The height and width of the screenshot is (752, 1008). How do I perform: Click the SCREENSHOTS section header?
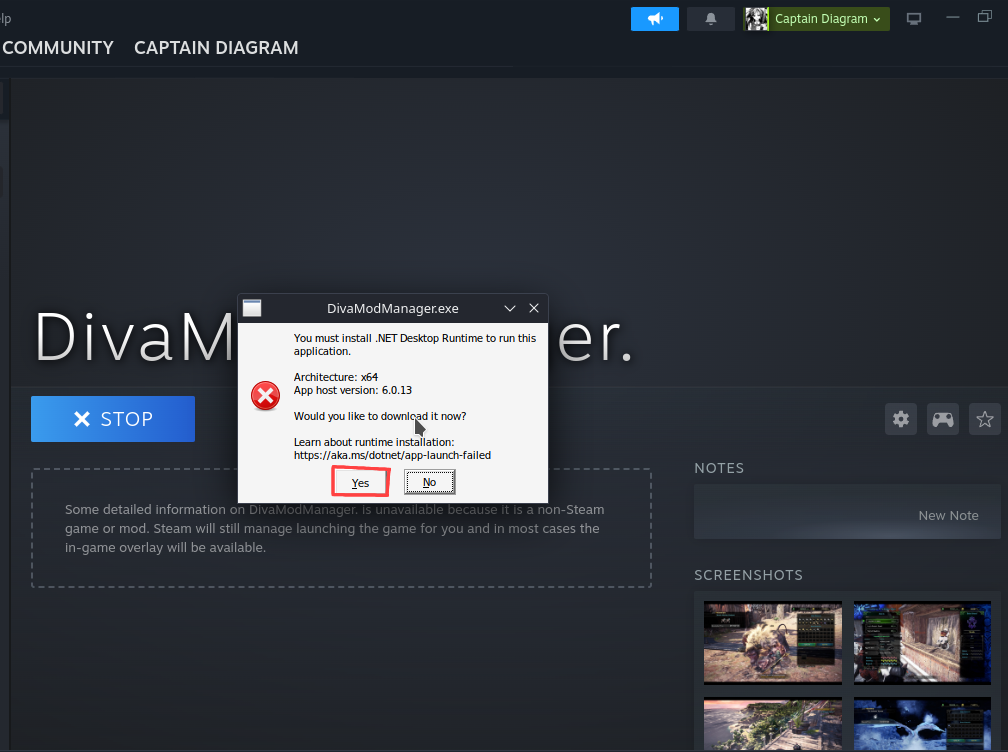(748, 575)
